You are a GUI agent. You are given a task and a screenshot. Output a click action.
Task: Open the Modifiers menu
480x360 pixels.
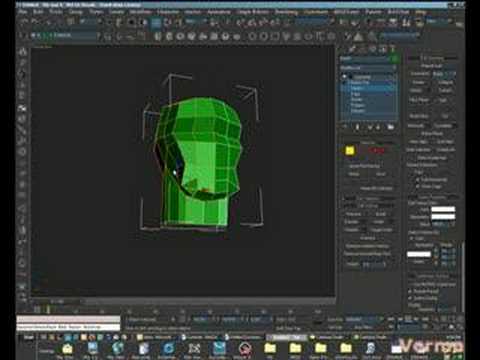[x=140, y=12]
